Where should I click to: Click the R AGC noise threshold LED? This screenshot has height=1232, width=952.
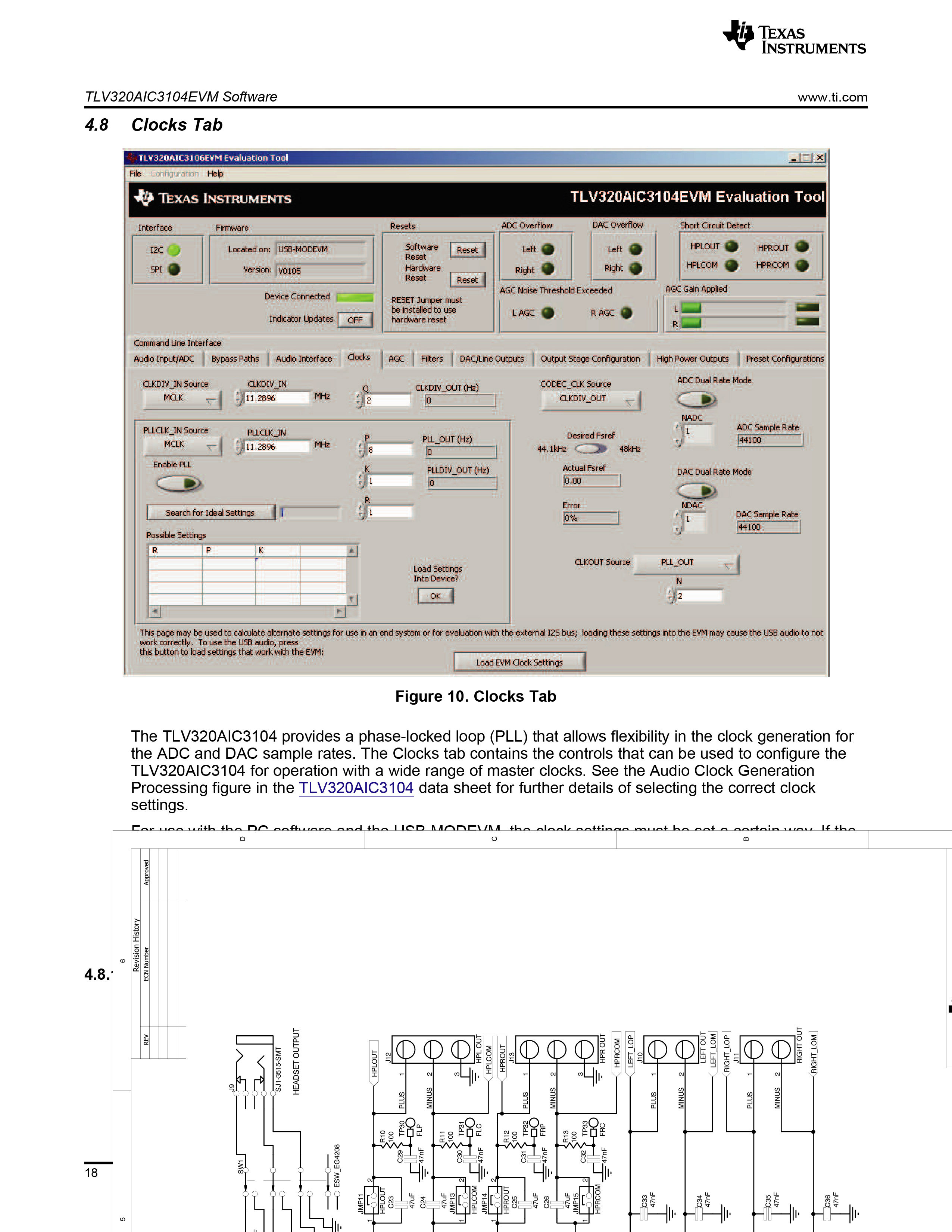627,312
